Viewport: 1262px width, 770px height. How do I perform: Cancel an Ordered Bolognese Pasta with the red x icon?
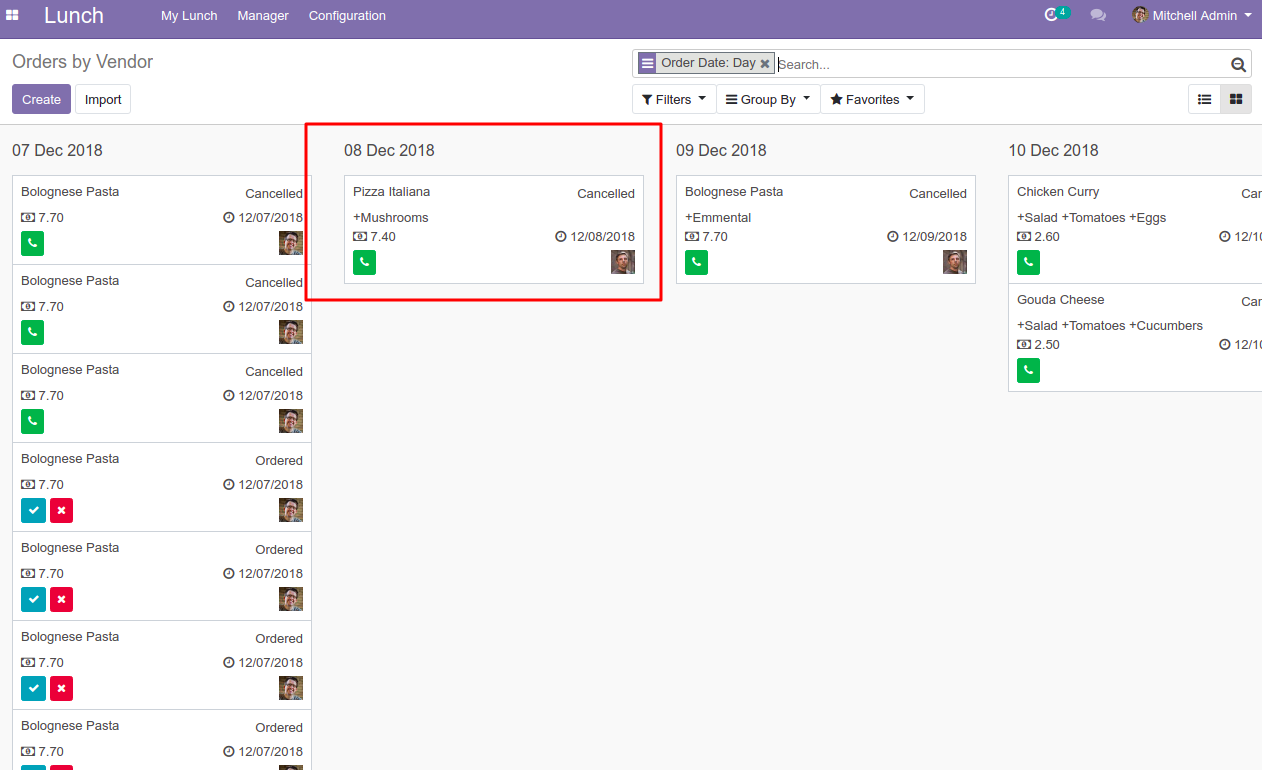point(61,510)
